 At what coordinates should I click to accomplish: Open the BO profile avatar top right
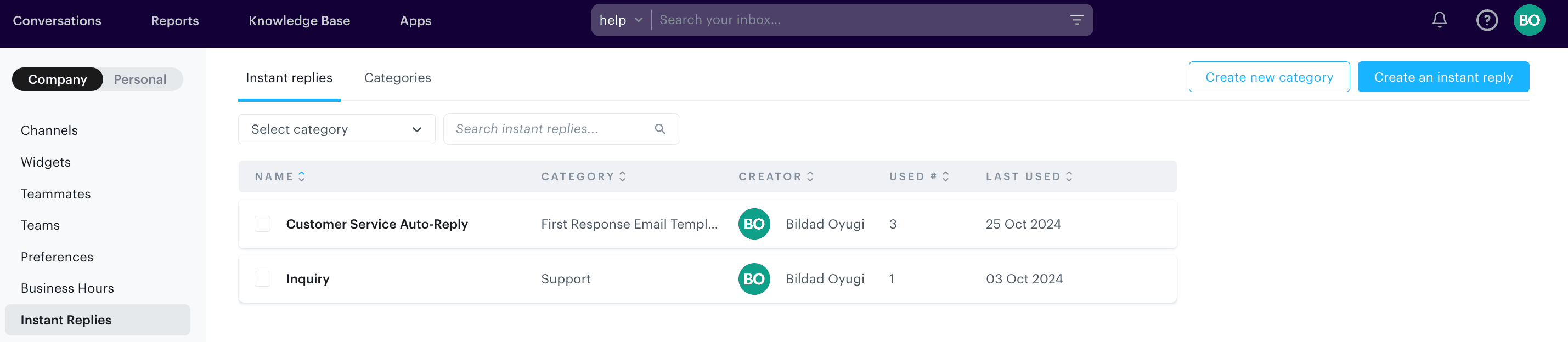(1530, 20)
